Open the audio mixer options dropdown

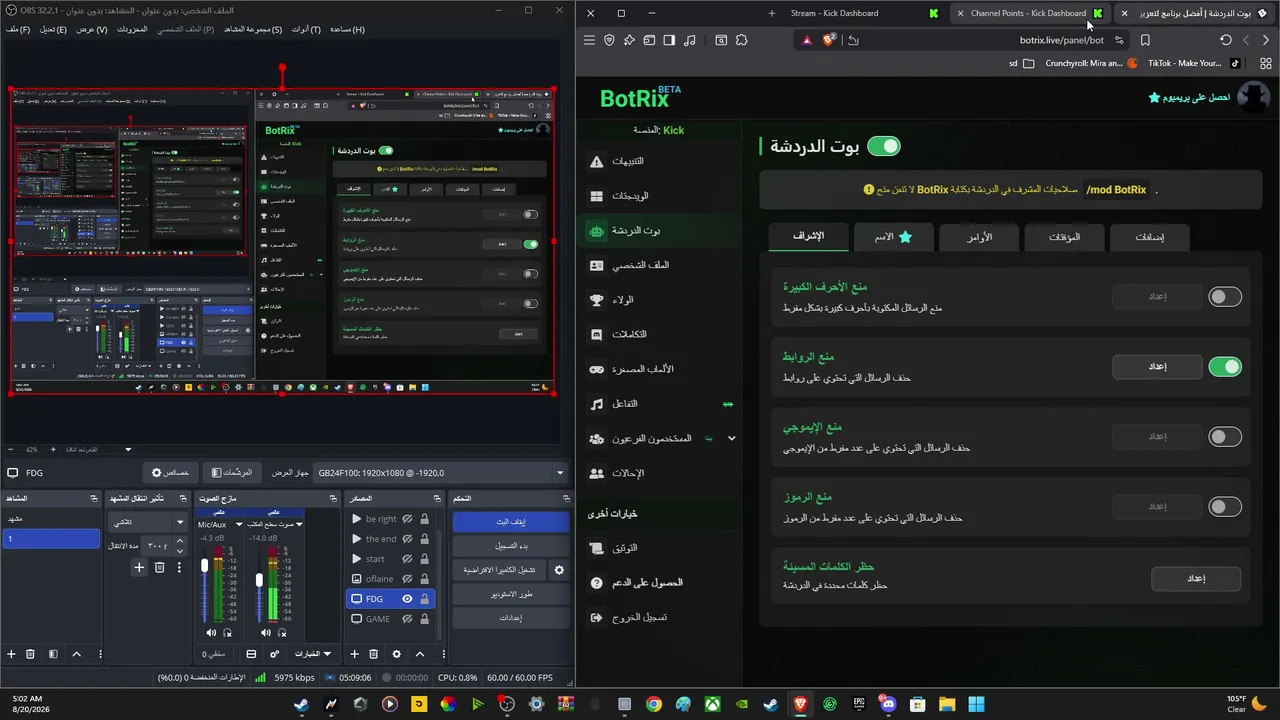pyautogui.click(x=312, y=654)
